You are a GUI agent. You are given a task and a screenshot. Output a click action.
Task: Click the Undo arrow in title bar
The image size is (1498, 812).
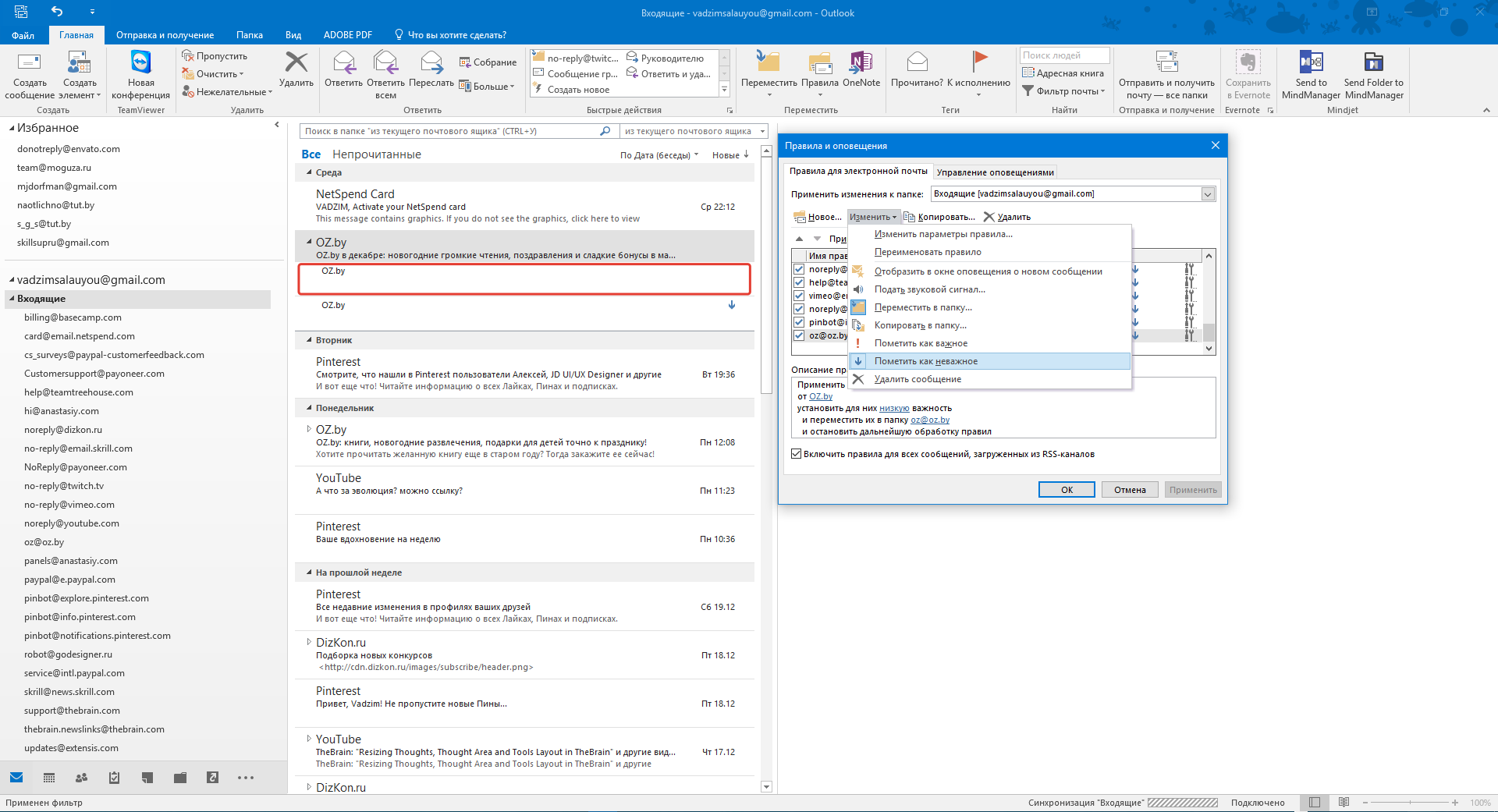coord(57,12)
